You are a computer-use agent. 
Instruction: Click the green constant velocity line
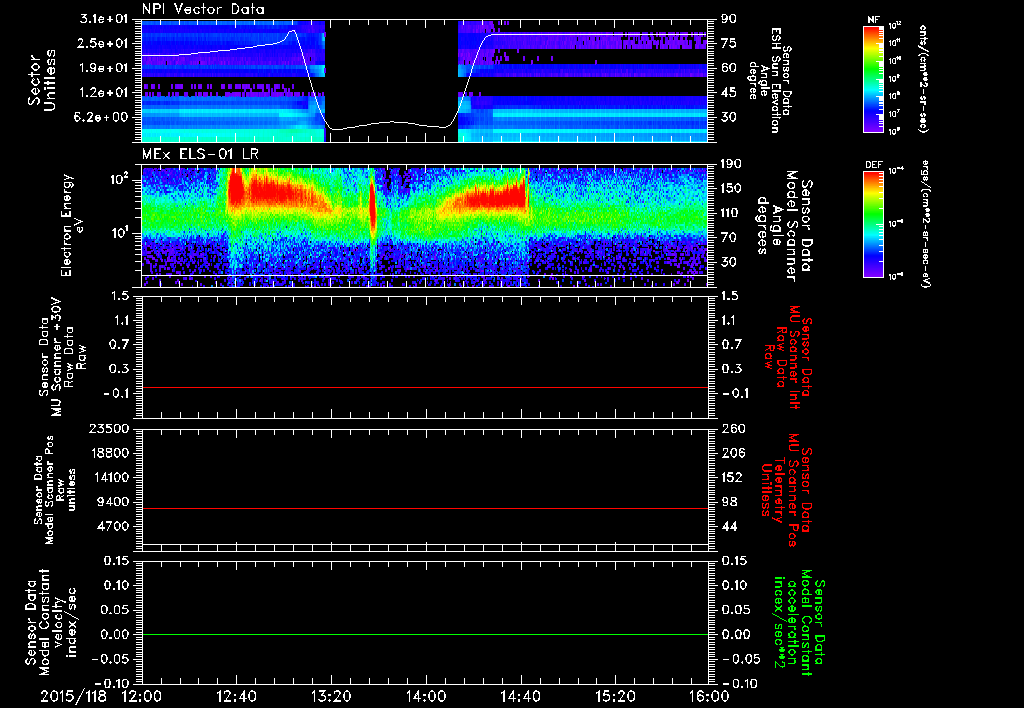[x=424, y=634]
